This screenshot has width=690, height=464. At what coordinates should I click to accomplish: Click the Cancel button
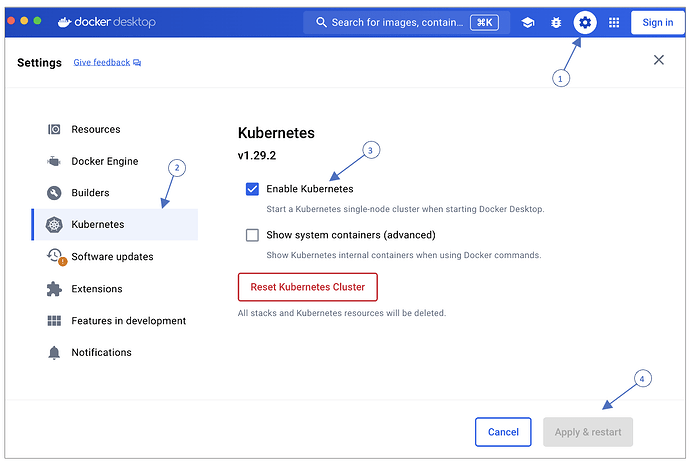[x=503, y=432]
